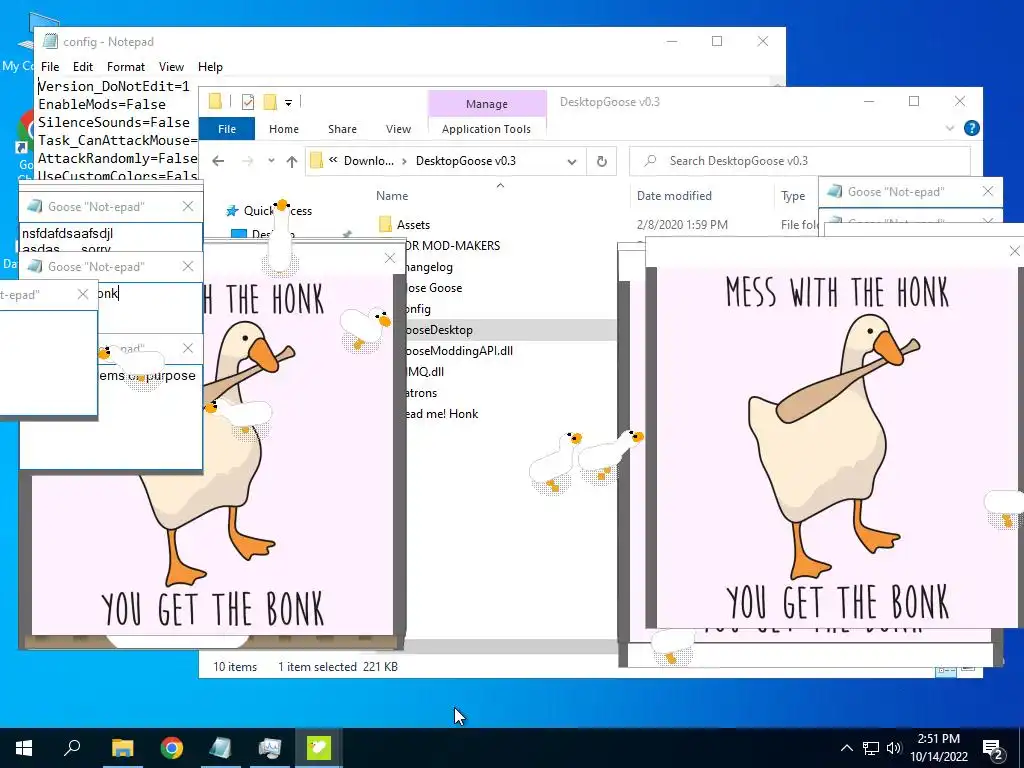Open the Windows Start menu
Image resolution: width=1024 pixels, height=768 pixels.
coord(24,748)
